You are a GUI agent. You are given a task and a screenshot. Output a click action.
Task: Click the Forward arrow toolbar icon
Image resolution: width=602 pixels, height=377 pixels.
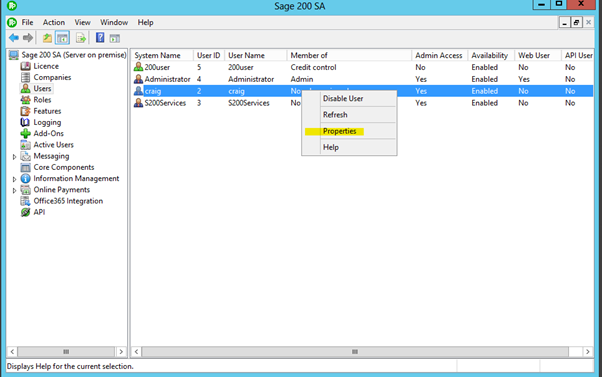(28, 38)
